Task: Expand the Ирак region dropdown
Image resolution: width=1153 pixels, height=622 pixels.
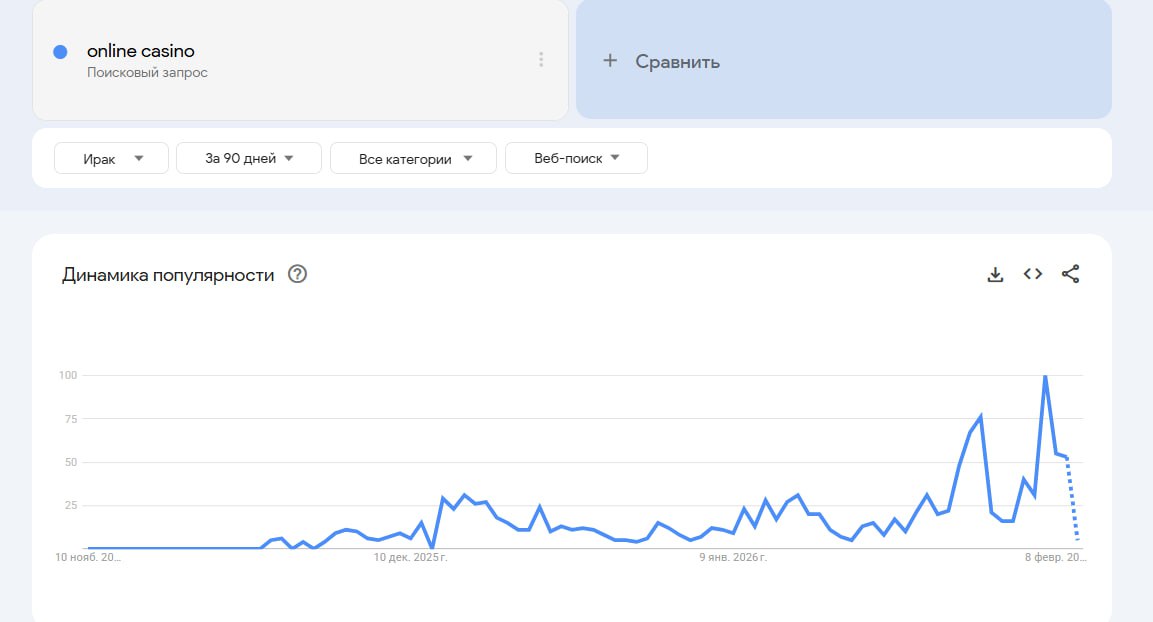Action: (x=111, y=158)
